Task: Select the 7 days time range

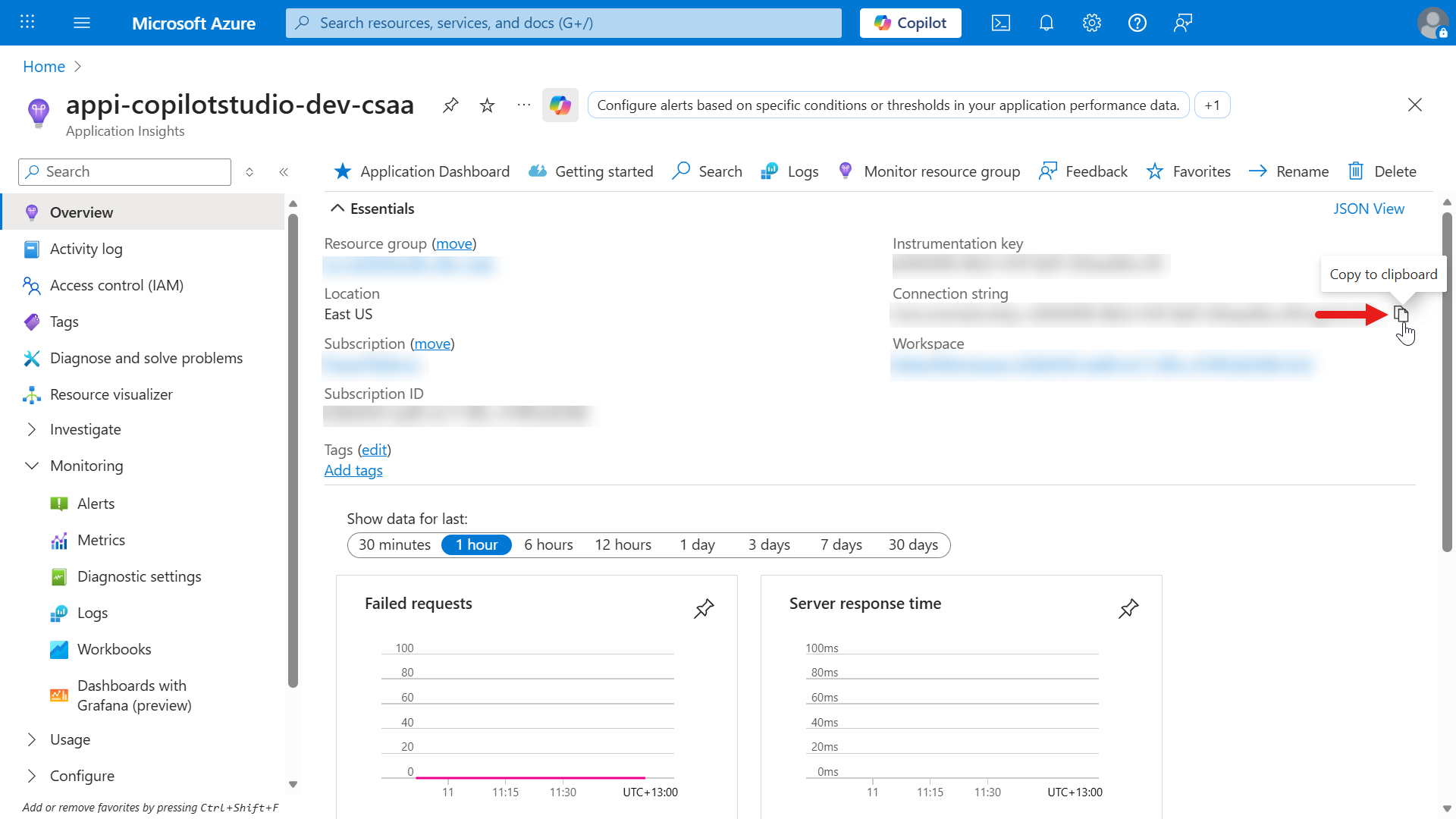Action: pyautogui.click(x=841, y=545)
